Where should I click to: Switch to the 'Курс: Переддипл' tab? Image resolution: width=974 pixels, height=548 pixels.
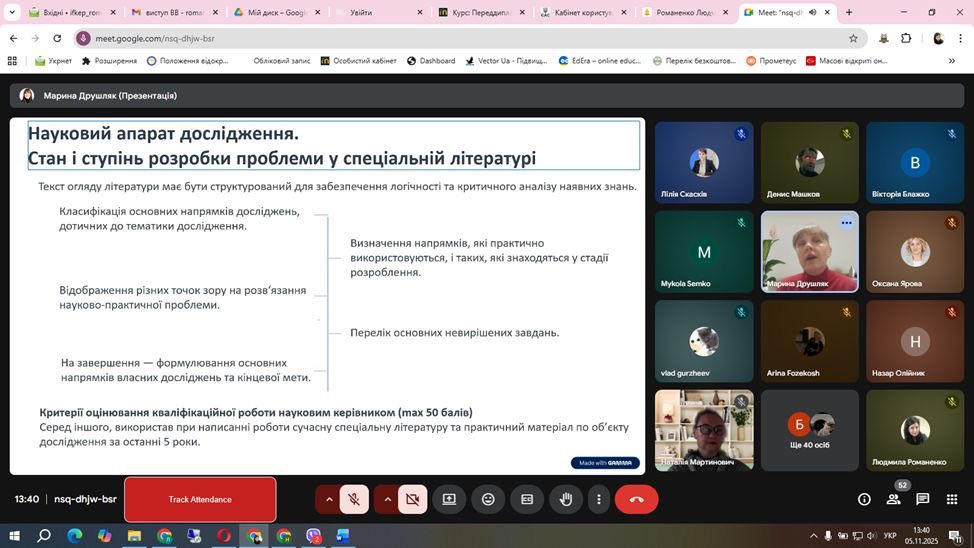[x=481, y=12]
